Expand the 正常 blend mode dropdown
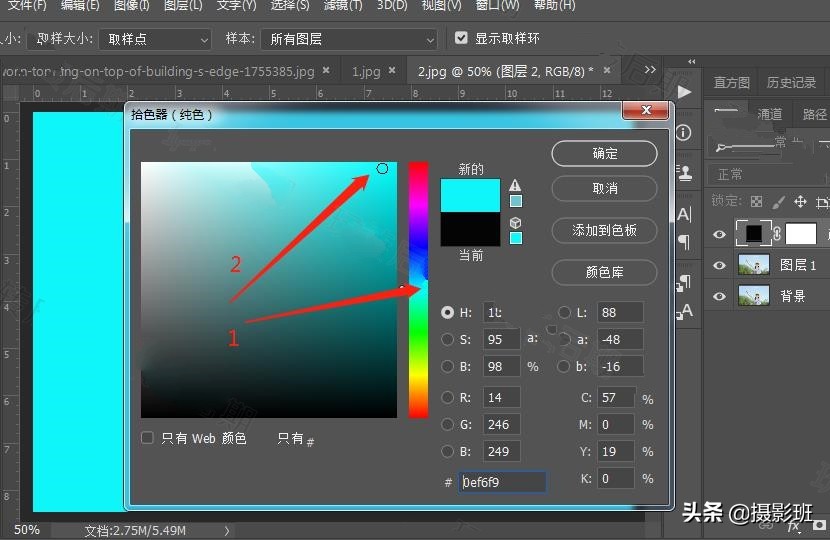The height and width of the screenshot is (540, 830). click(x=765, y=174)
